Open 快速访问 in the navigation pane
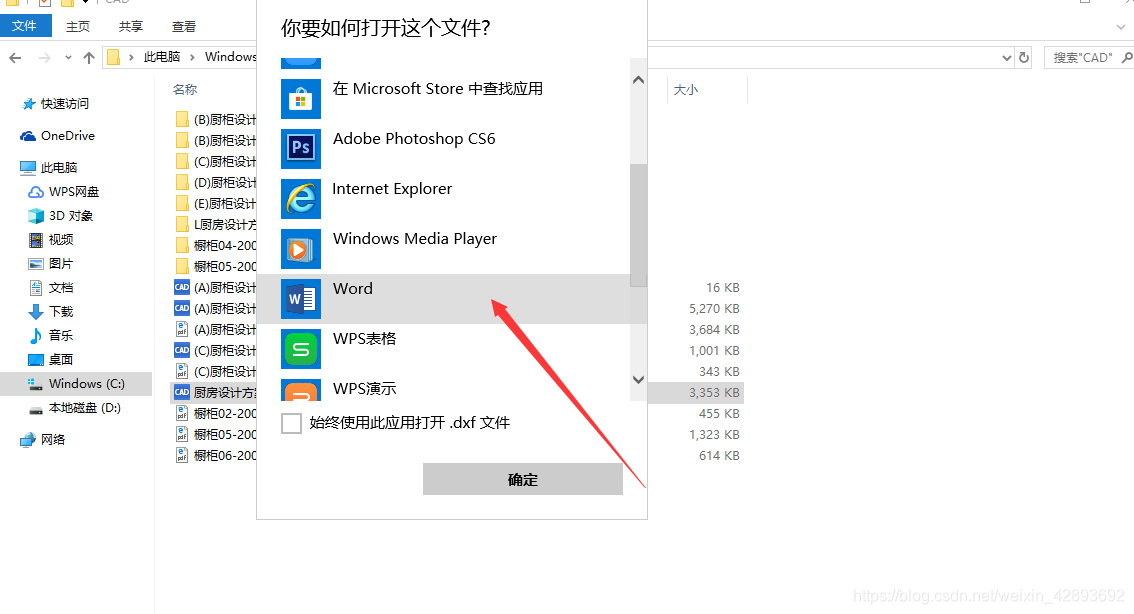Image resolution: width=1134 pixels, height=614 pixels. pyautogui.click(x=56, y=103)
